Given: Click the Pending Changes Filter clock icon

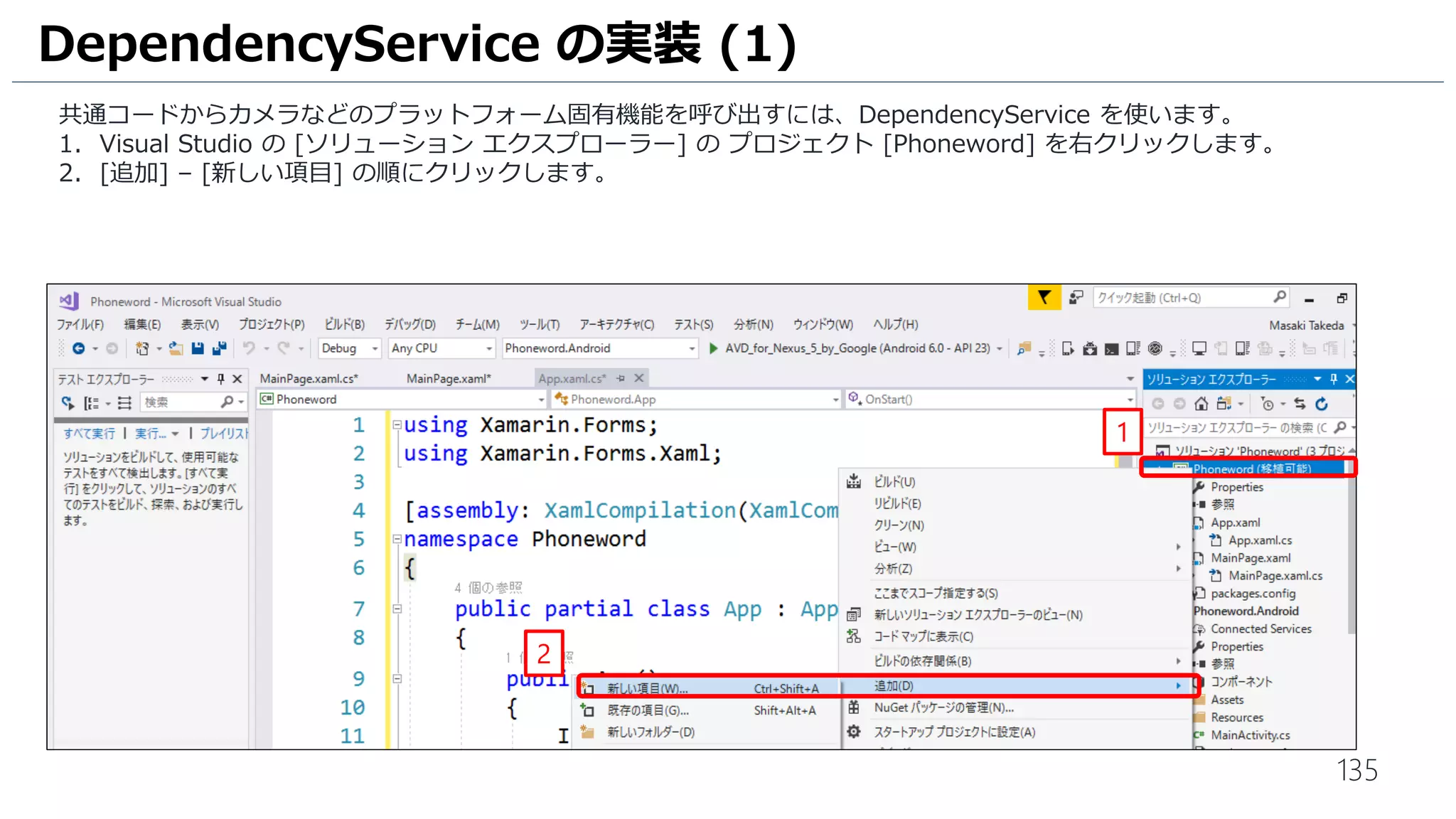Looking at the screenshot, I should 1267,404.
